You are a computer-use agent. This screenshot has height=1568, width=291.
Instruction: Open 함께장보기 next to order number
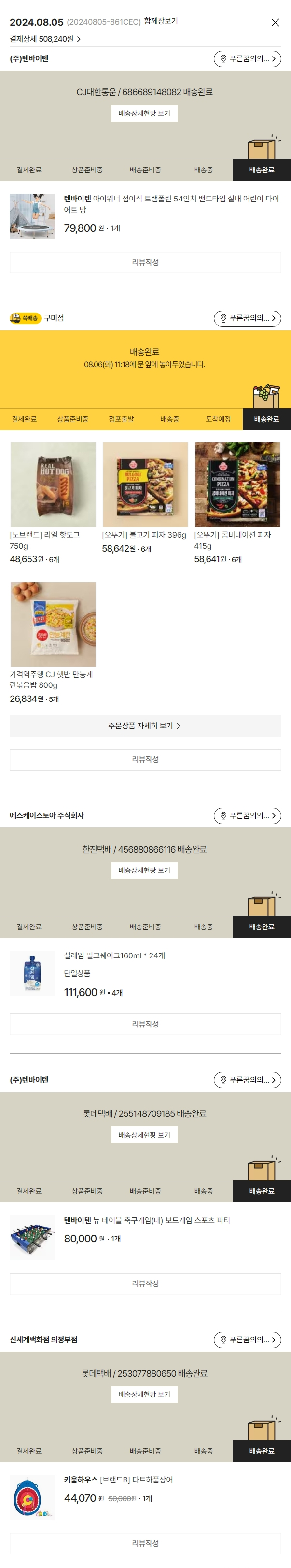[x=161, y=21]
